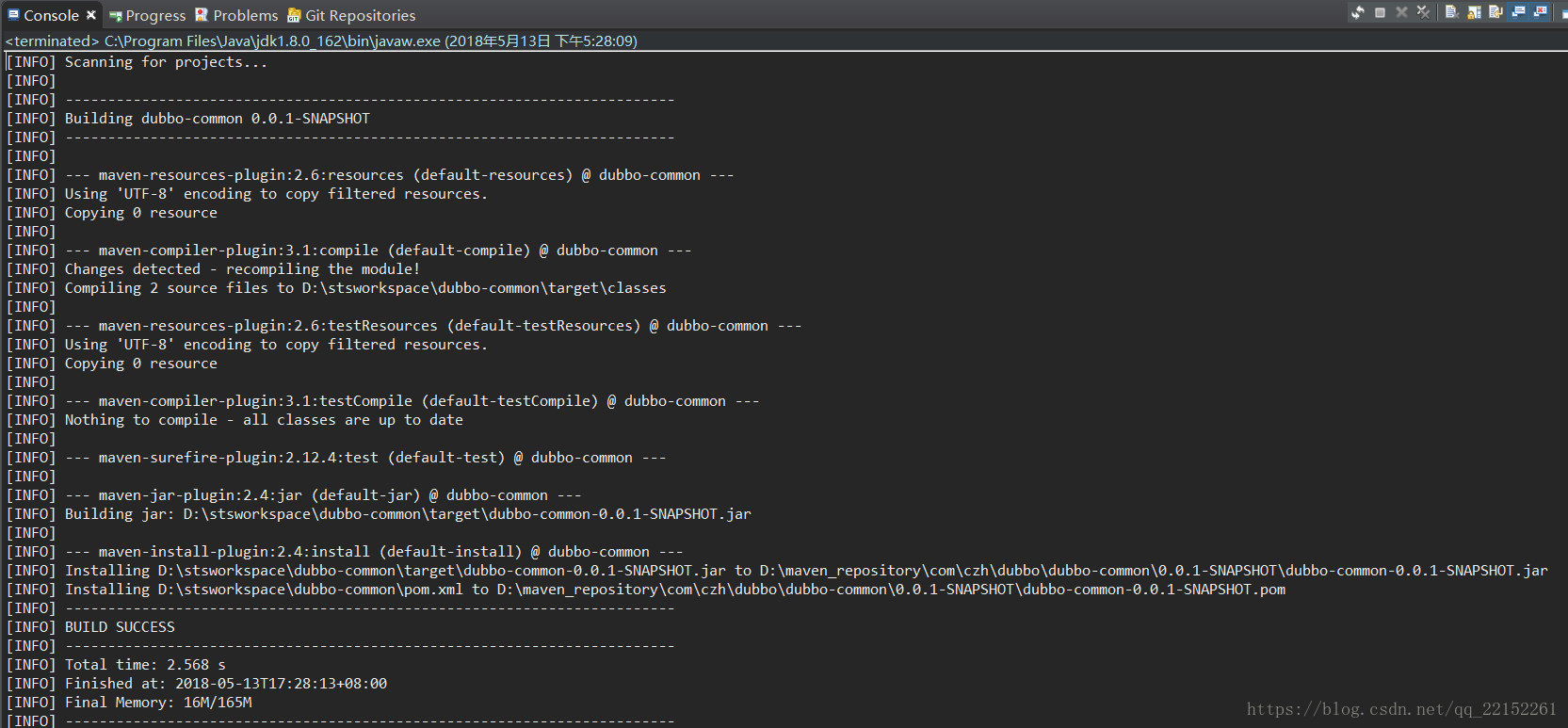Click 'Nothing to compile' line
Image resolution: width=1568 pixels, height=728 pixels.
pyautogui.click(x=235, y=420)
